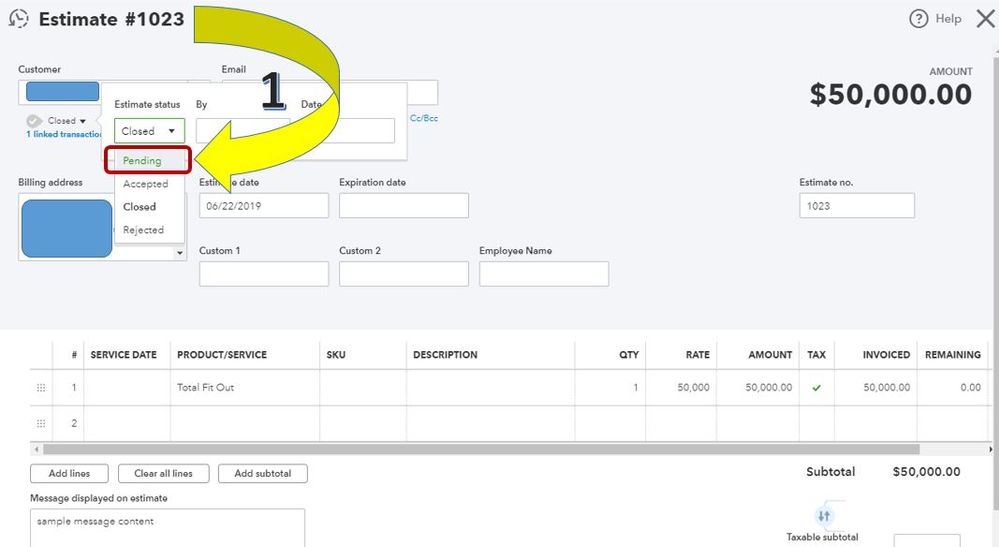This screenshot has width=999, height=547.
Task: Open the Estimate status Closed dropdown
Action: tap(149, 131)
